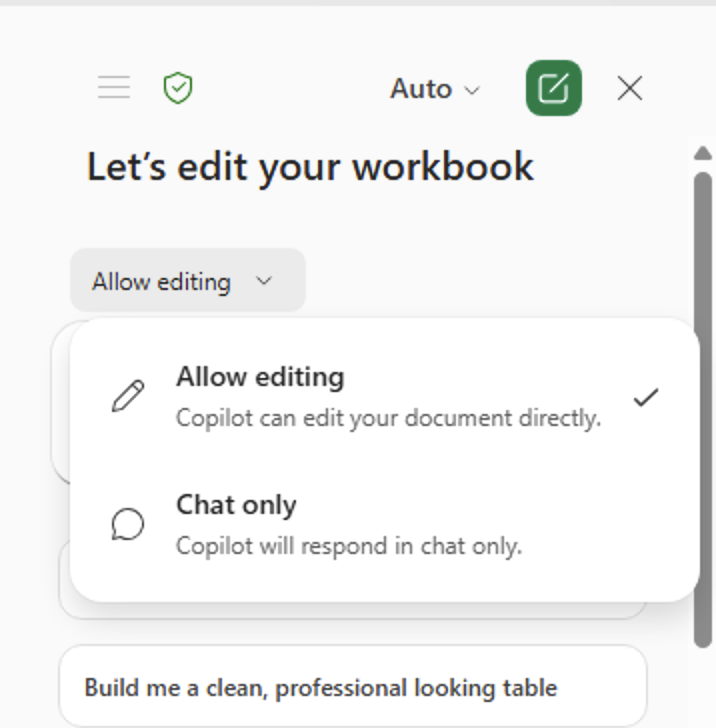716x728 pixels.
Task: Click the vertical scrollbar thumb
Action: coord(703,400)
